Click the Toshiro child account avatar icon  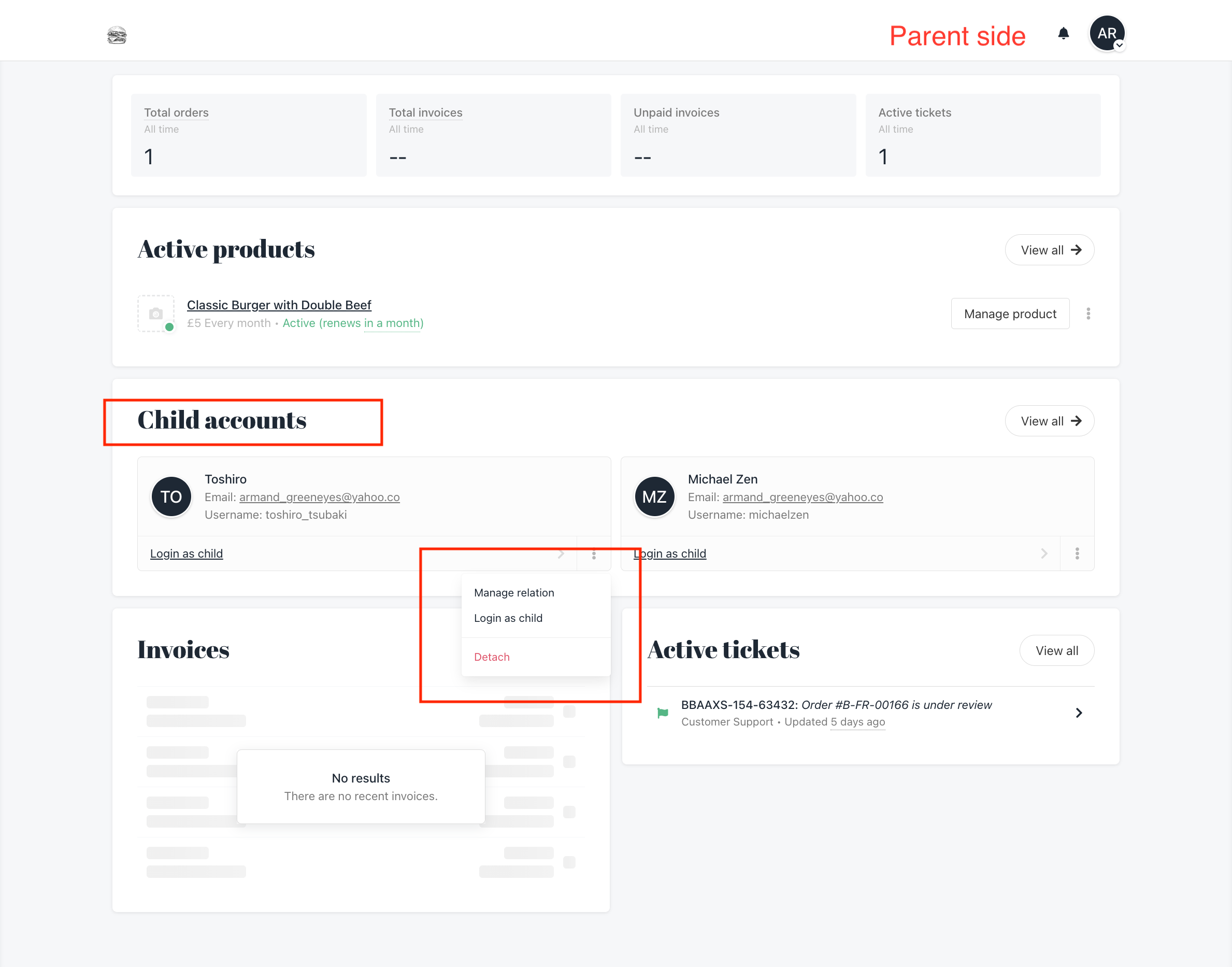click(x=171, y=495)
